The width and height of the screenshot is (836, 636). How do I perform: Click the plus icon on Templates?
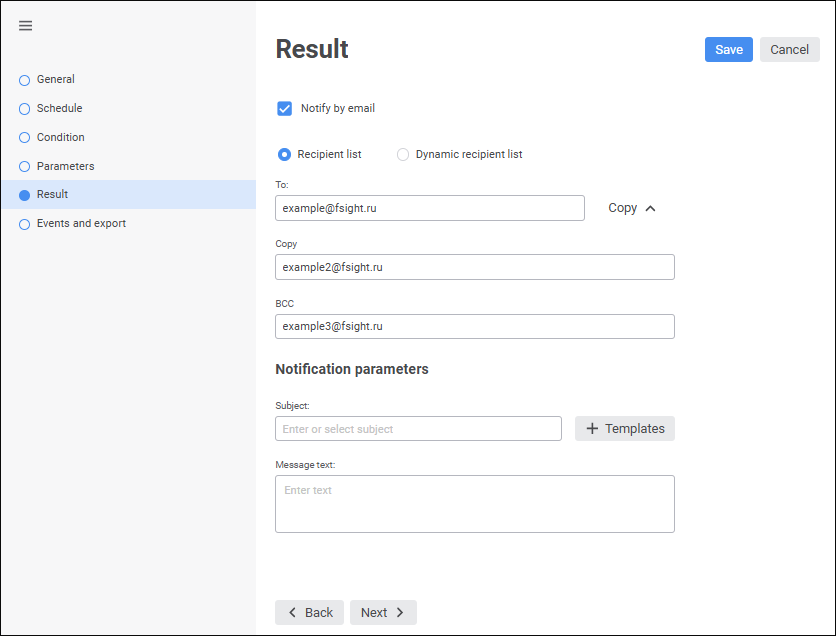592,429
